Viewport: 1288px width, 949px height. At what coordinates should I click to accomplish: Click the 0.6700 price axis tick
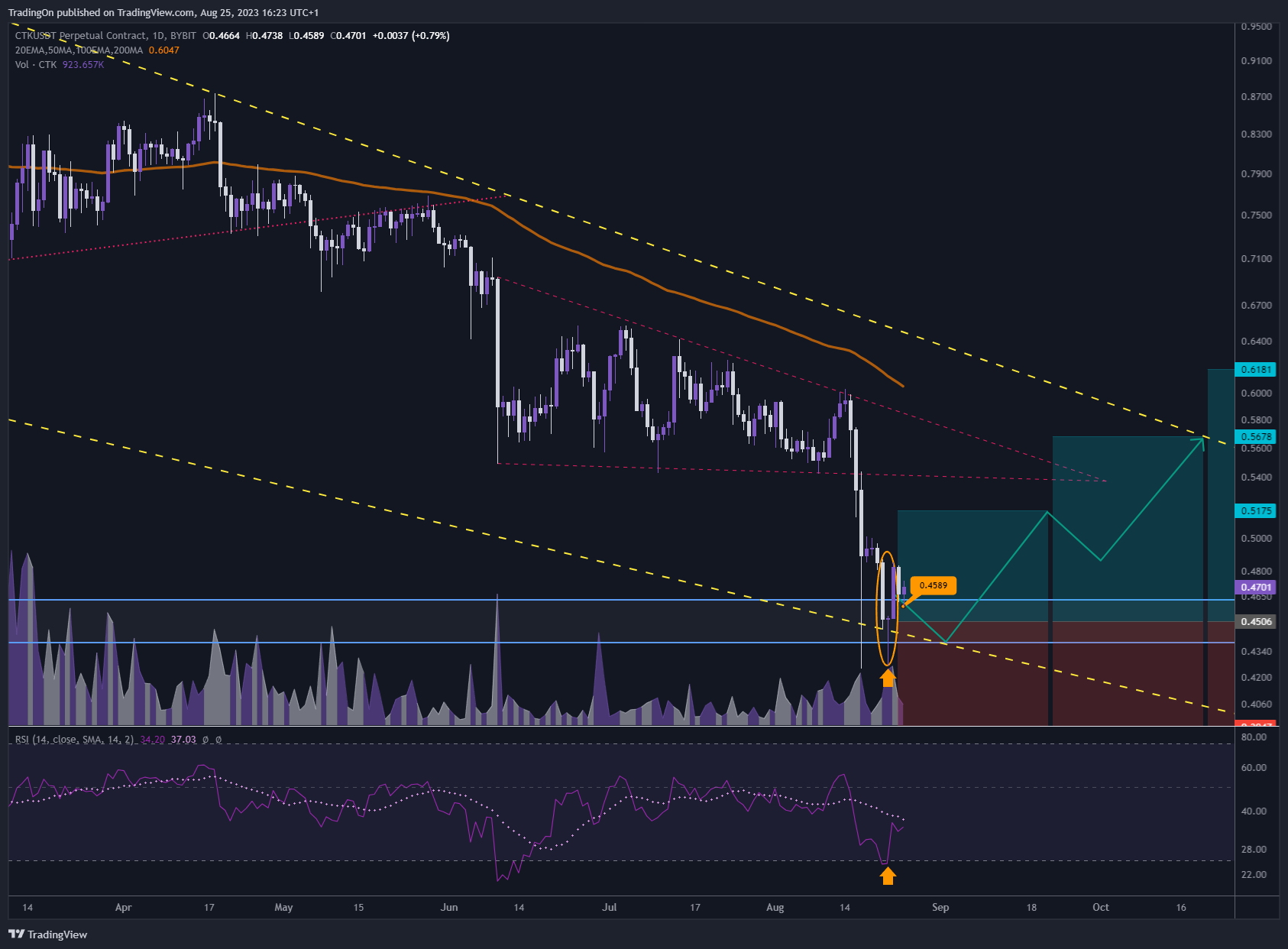coord(1257,306)
